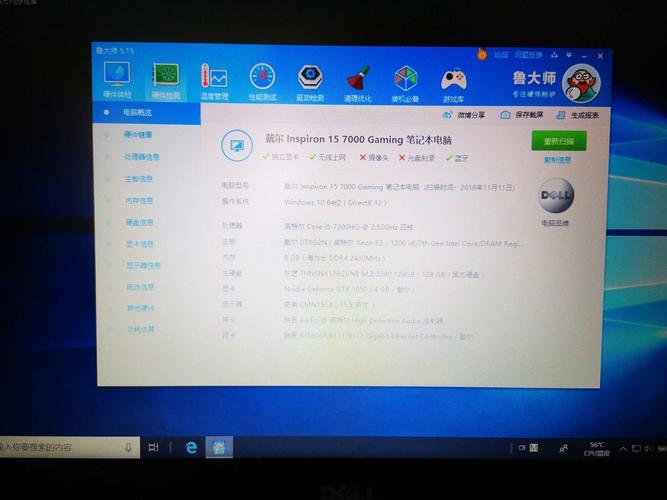Click the THNSNK128GVN8 M.2 disk value

(384, 274)
